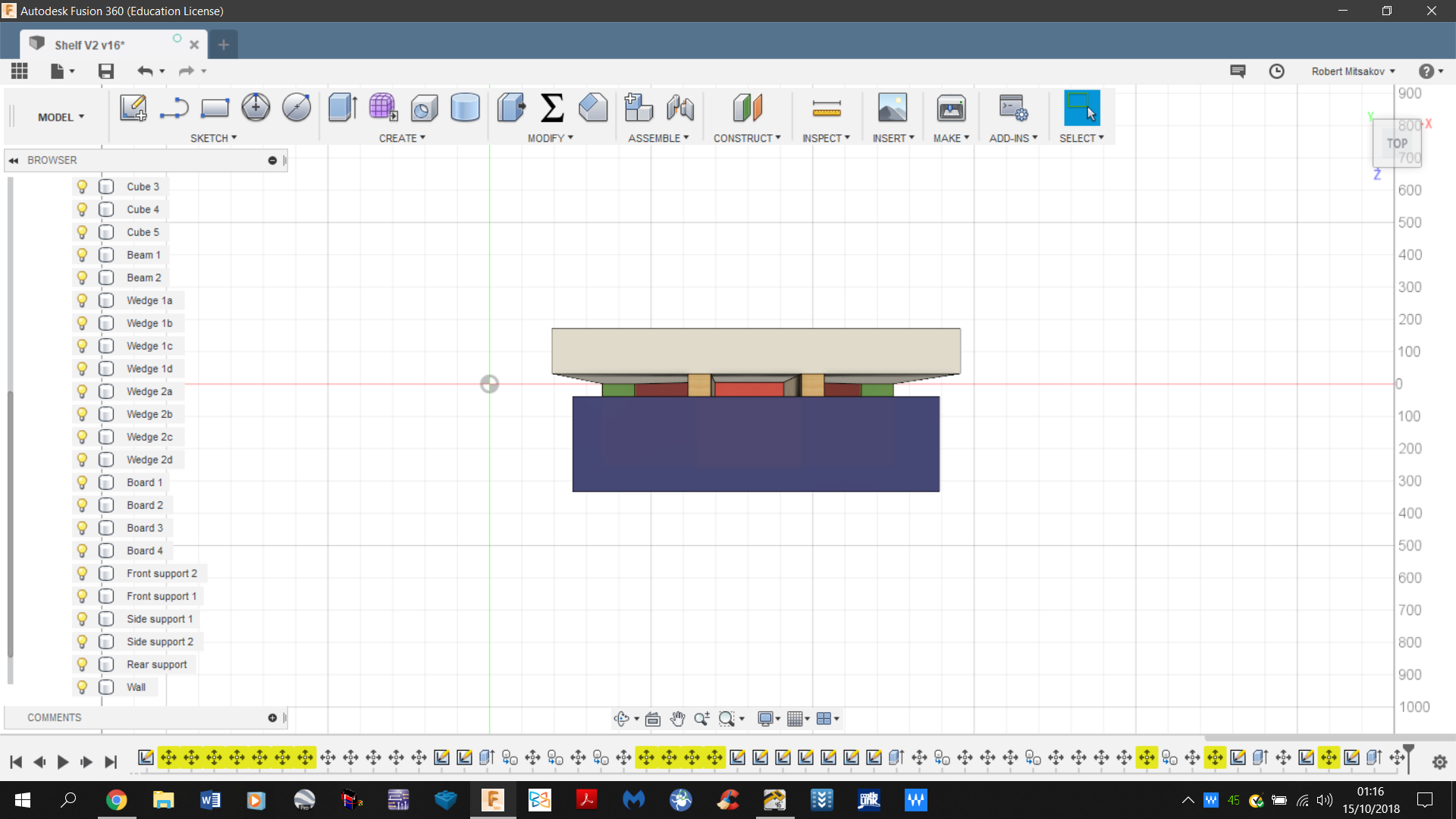Open the Display Settings dropdown
The width and height of the screenshot is (1456, 819).
(x=769, y=718)
